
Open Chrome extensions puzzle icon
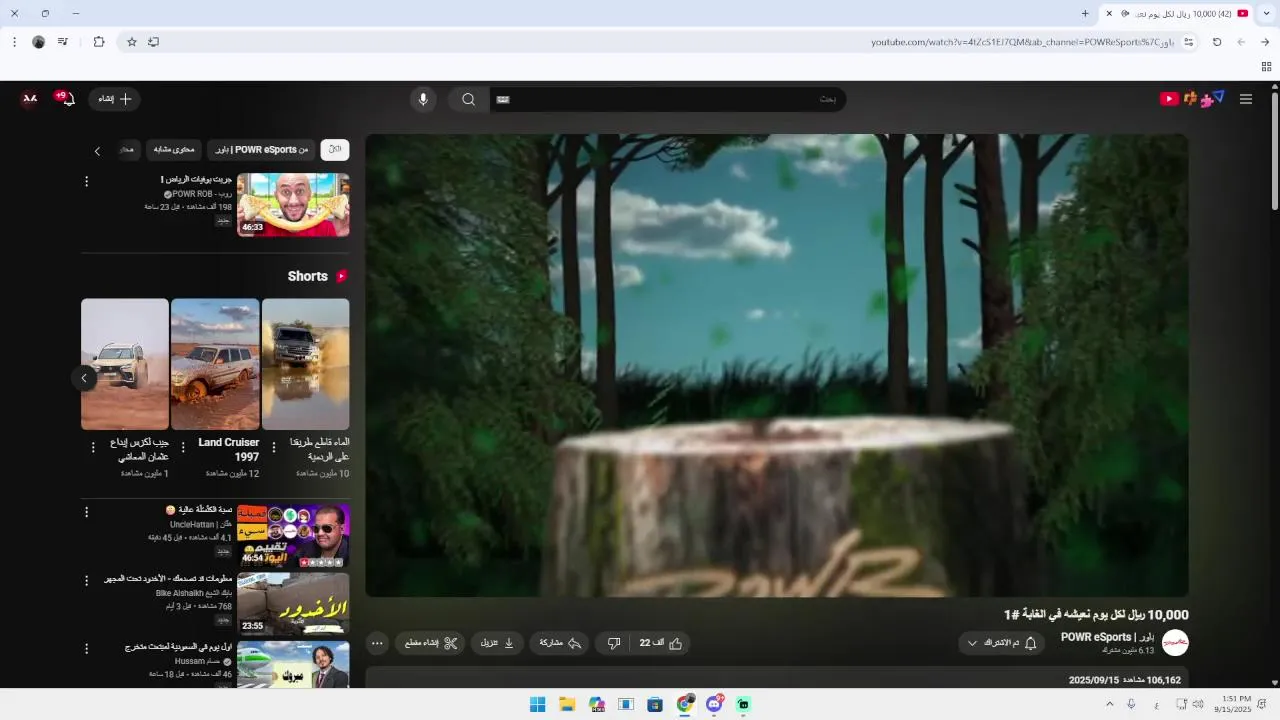coord(99,42)
